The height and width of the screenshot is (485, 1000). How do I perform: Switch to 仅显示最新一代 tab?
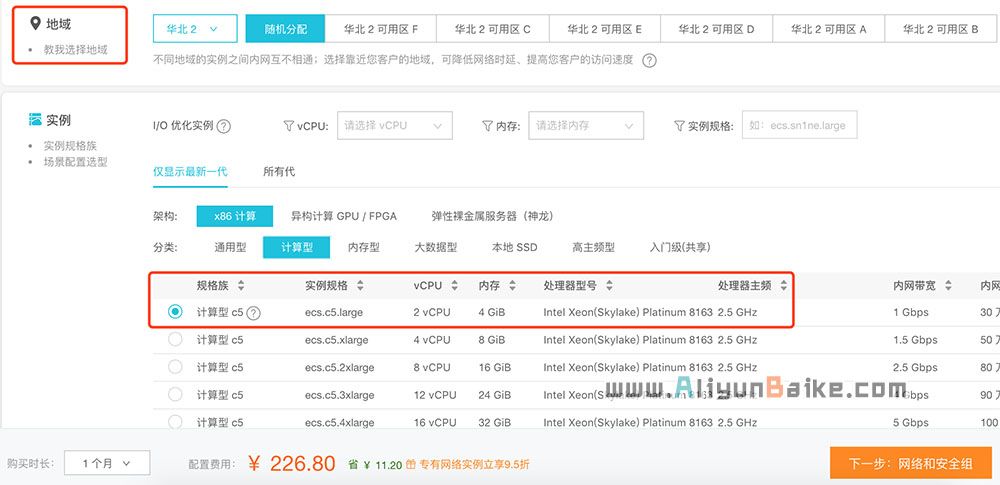click(190, 172)
